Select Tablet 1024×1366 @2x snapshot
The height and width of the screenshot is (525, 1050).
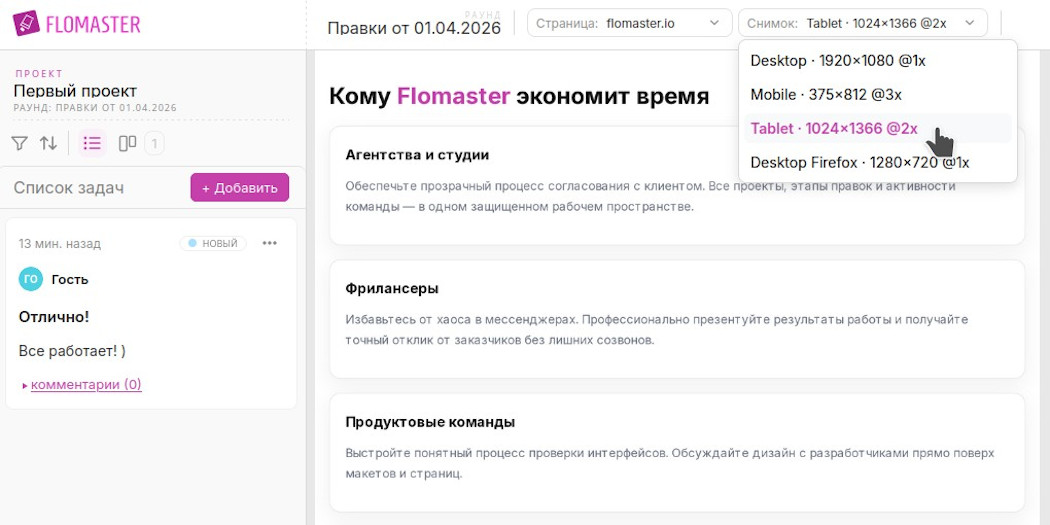tap(878, 129)
